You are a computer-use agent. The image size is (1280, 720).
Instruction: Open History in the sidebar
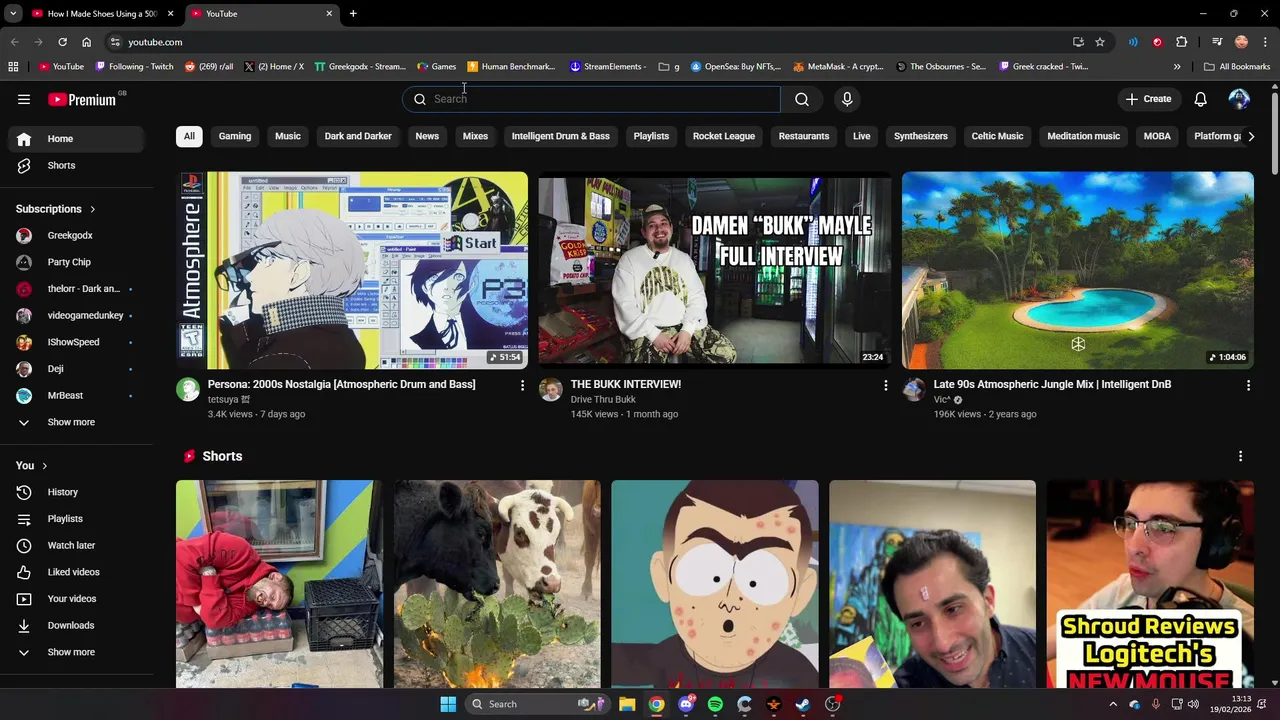point(78,492)
